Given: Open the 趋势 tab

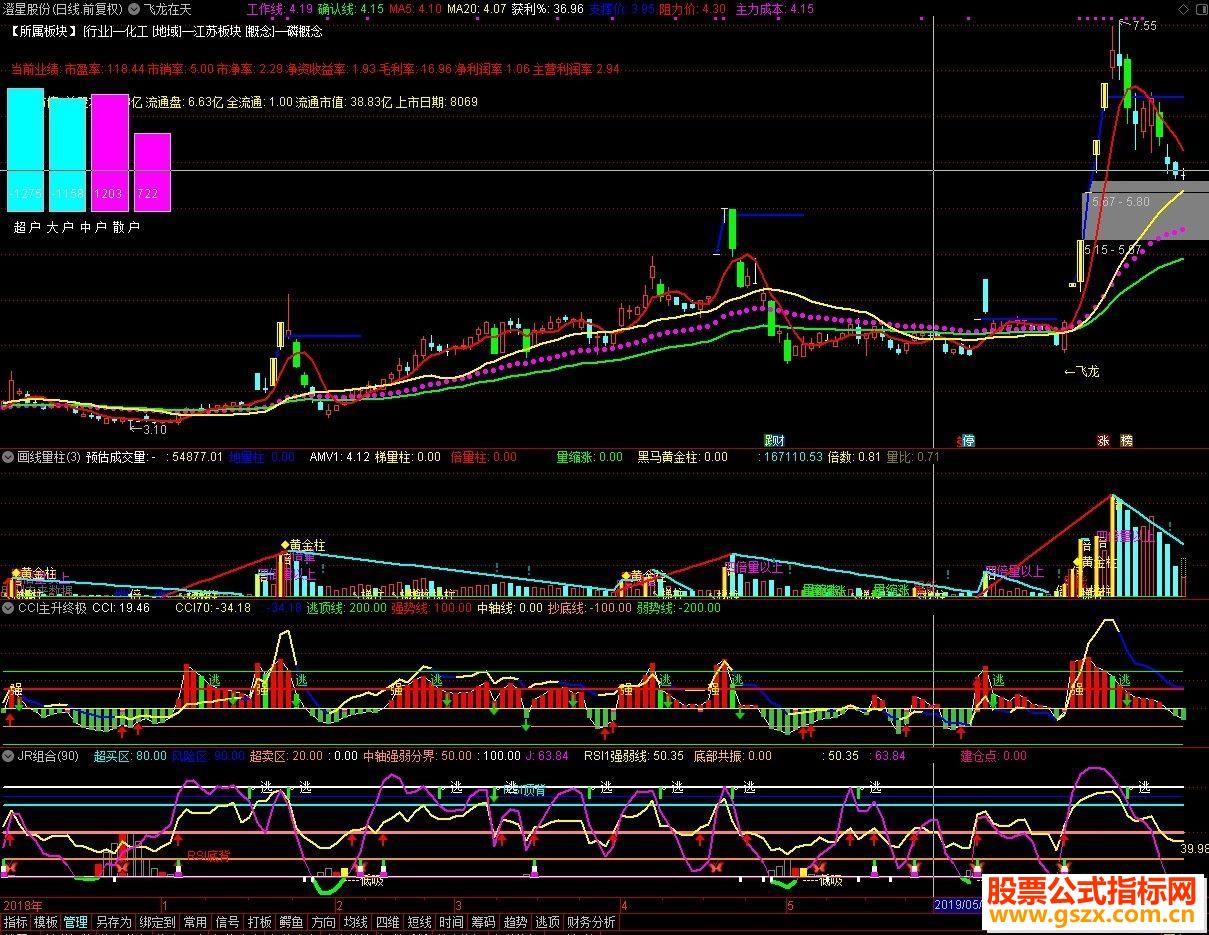Looking at the screenshot, I should coord(515,923).
